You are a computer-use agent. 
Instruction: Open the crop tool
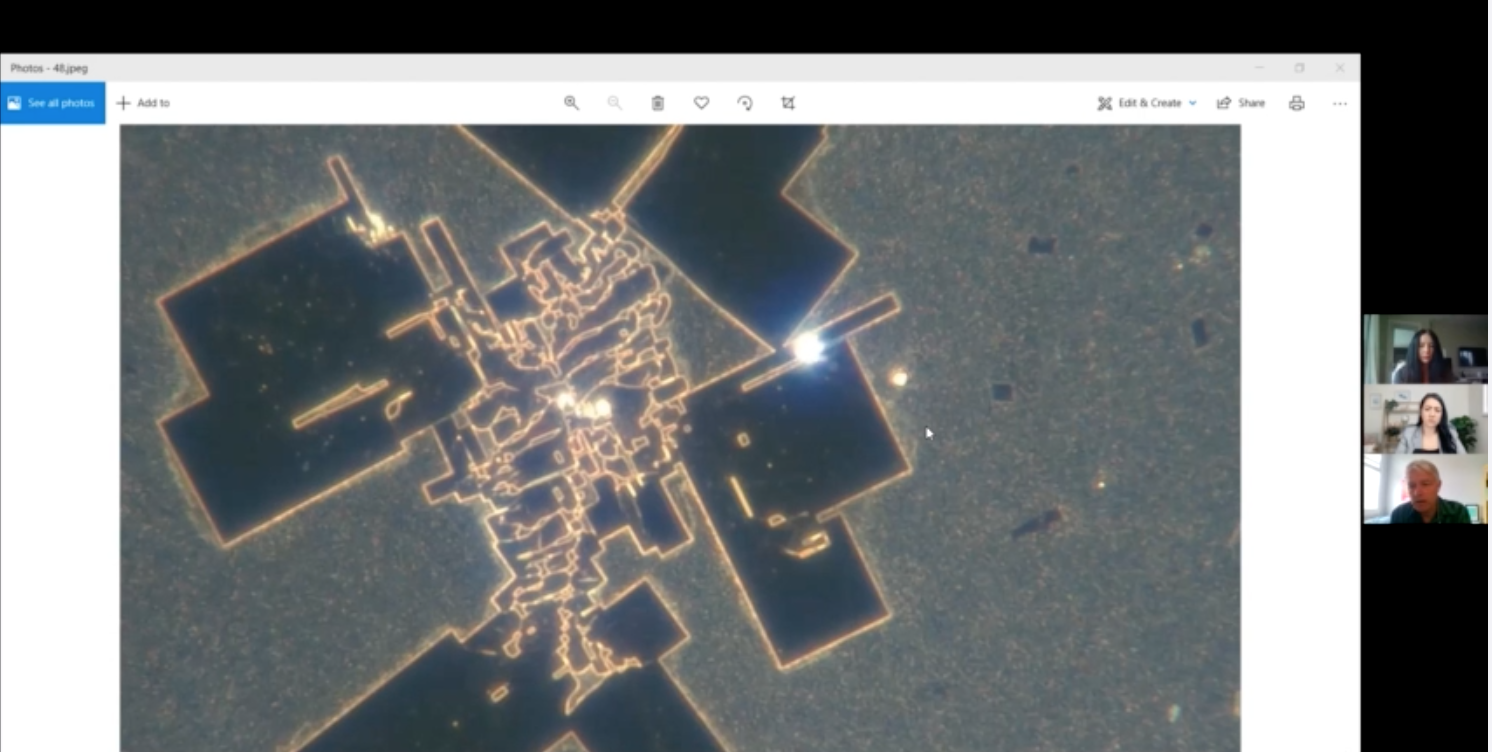(x=788, y=103)
